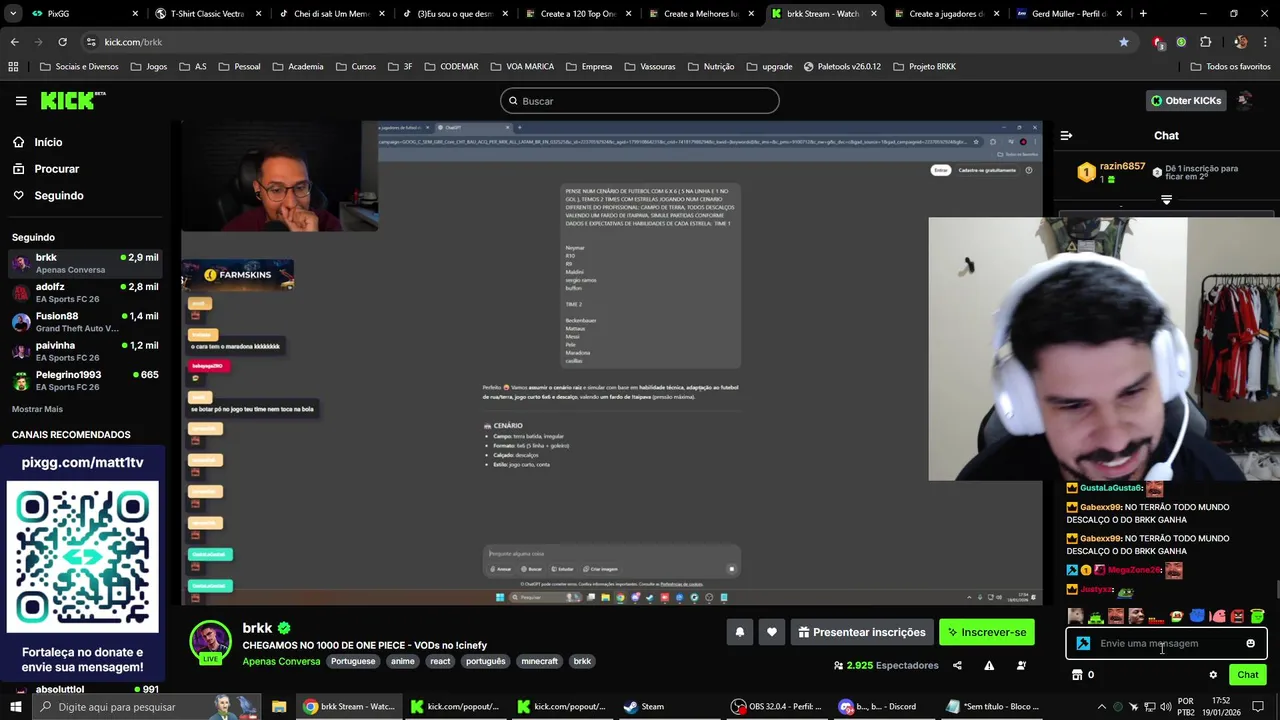The image size is (1280, 720).
Task: Open brkk streamer avatar with LIVE badge
Action: (x=210, y=642)
